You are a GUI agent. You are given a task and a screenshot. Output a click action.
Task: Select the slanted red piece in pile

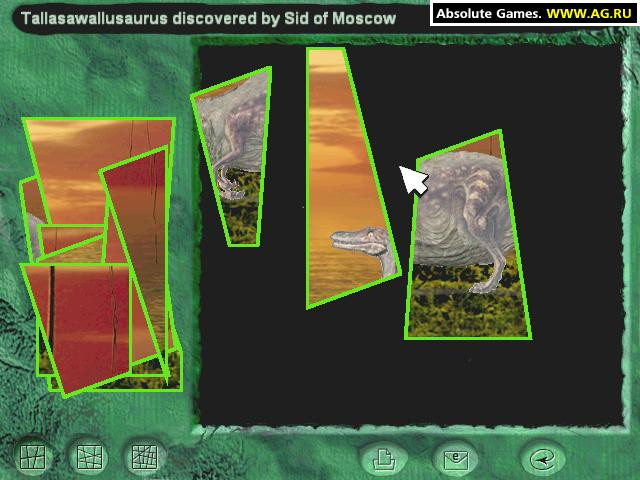tap(143, 212)
